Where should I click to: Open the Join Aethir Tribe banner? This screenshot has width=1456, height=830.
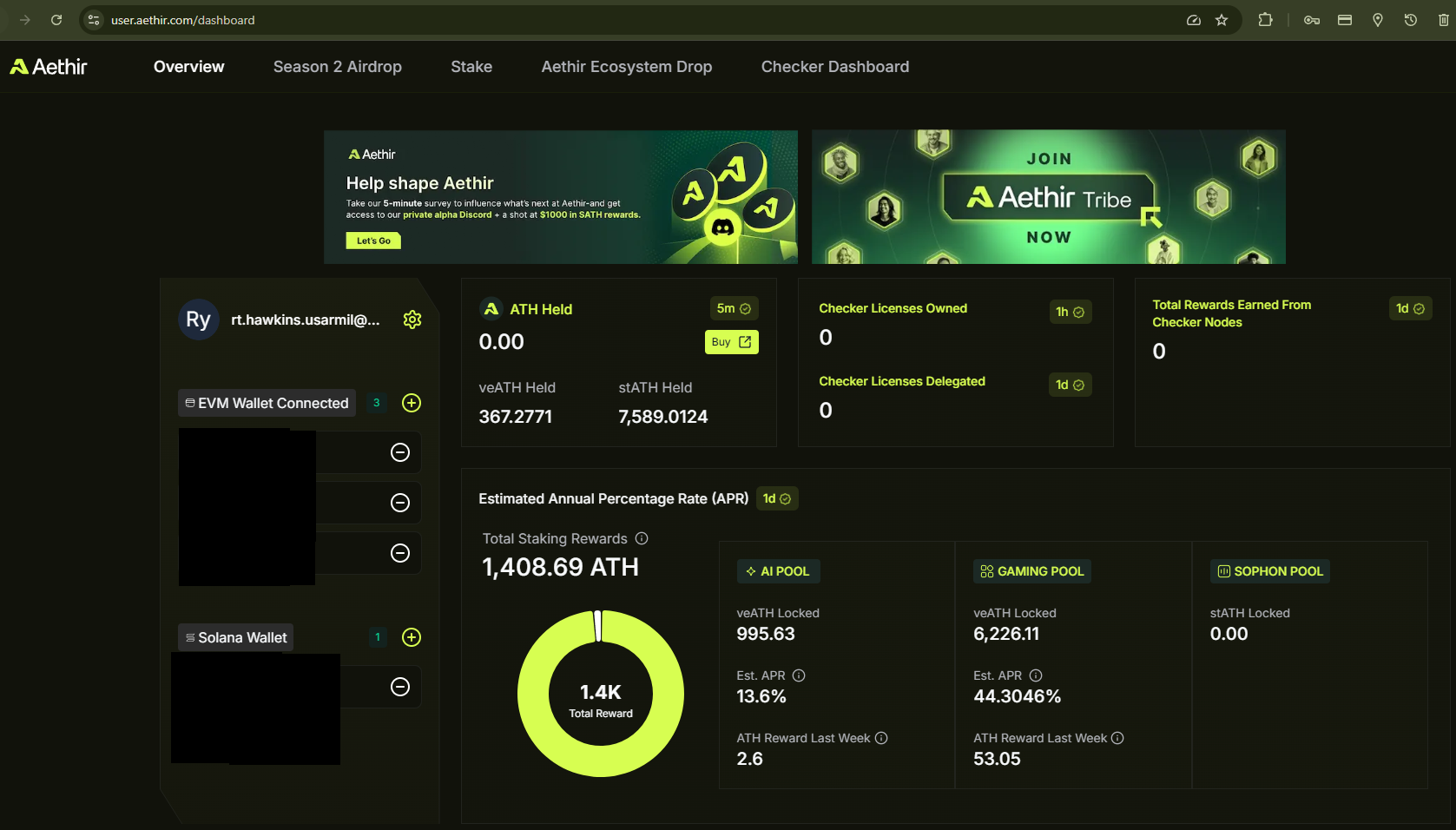1049,197
